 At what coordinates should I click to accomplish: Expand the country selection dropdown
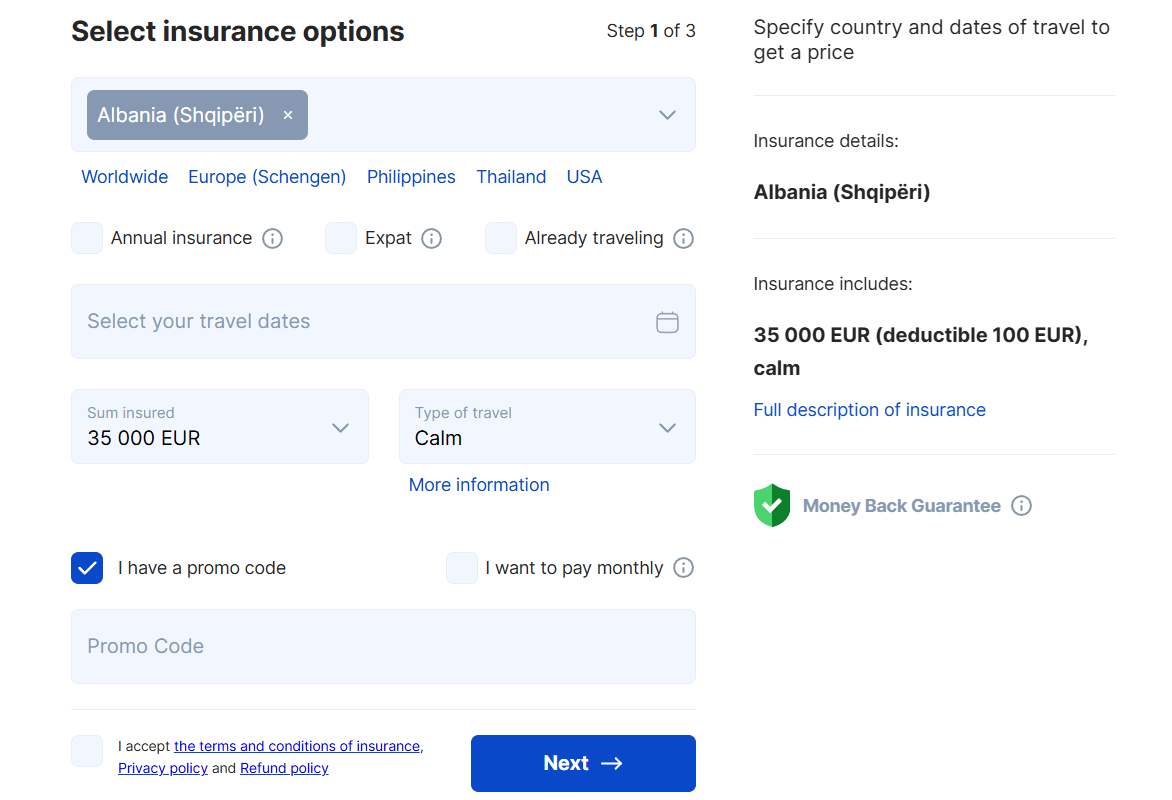point(666,114)
